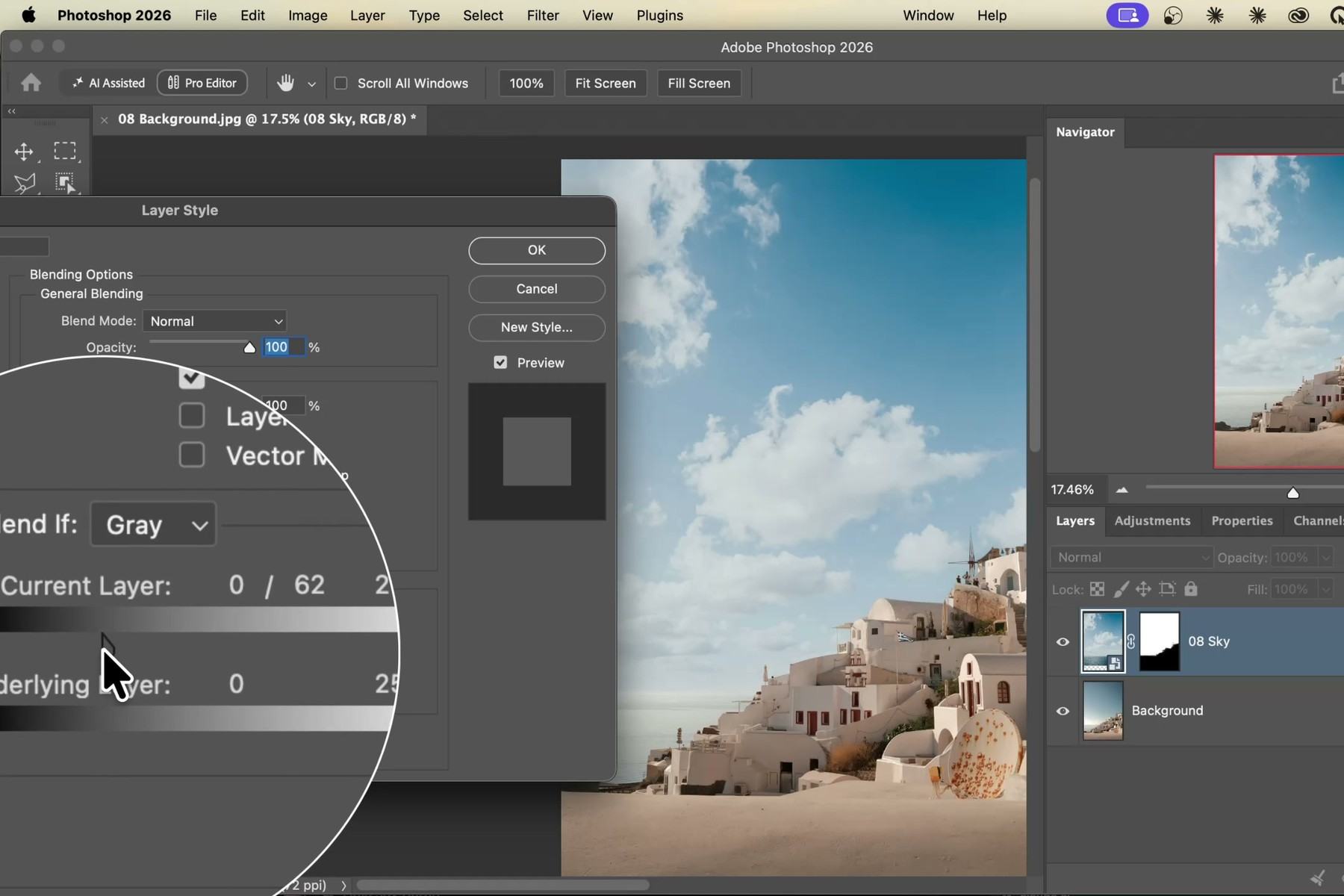Select the Rectangular Marquee tool
The image size is (1344, 896).
(65, 152)
